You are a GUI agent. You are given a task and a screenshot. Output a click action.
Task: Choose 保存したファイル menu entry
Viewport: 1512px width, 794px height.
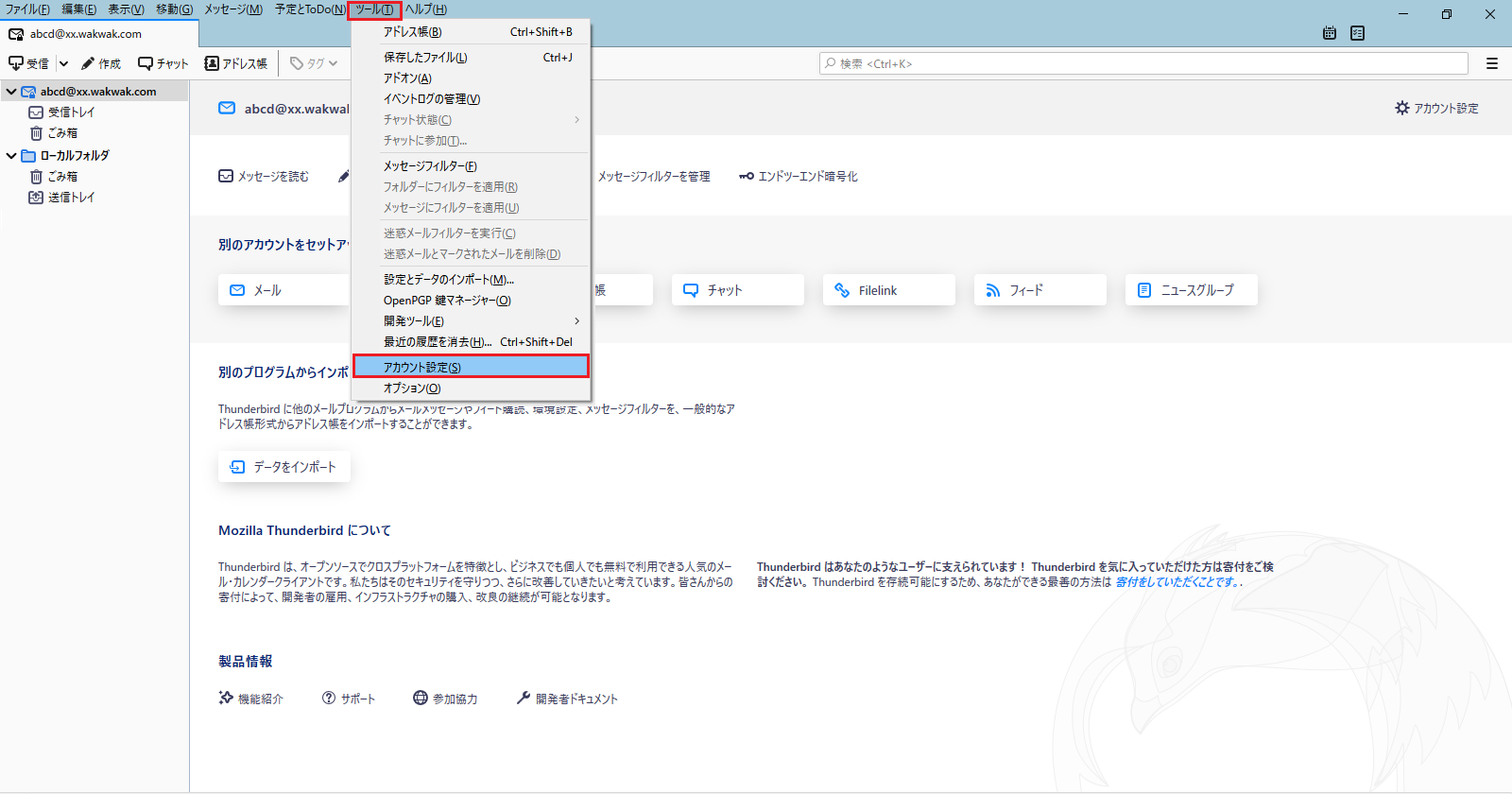(471, 58)
